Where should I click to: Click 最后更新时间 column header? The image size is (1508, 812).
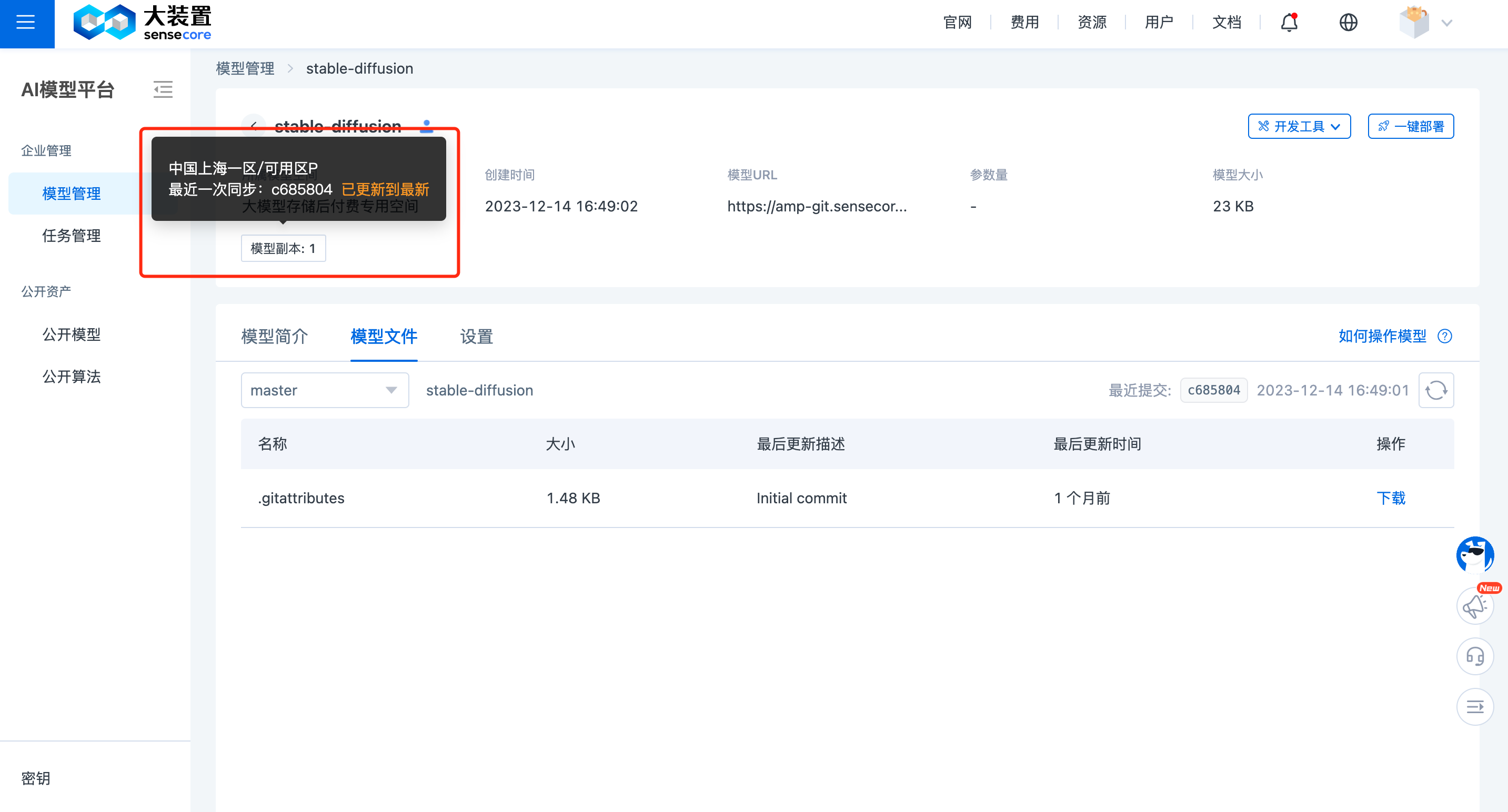pos(1097,444)
